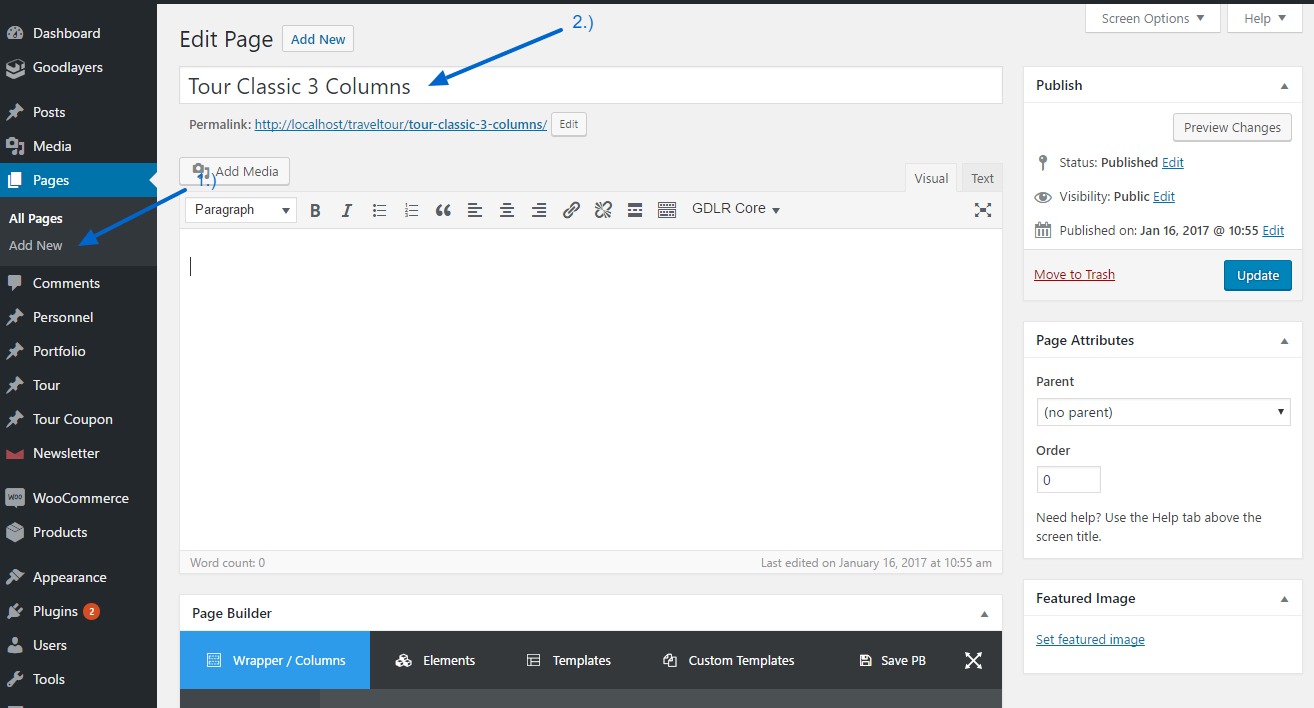Open the Parent page dropdown

(1163, 412)
